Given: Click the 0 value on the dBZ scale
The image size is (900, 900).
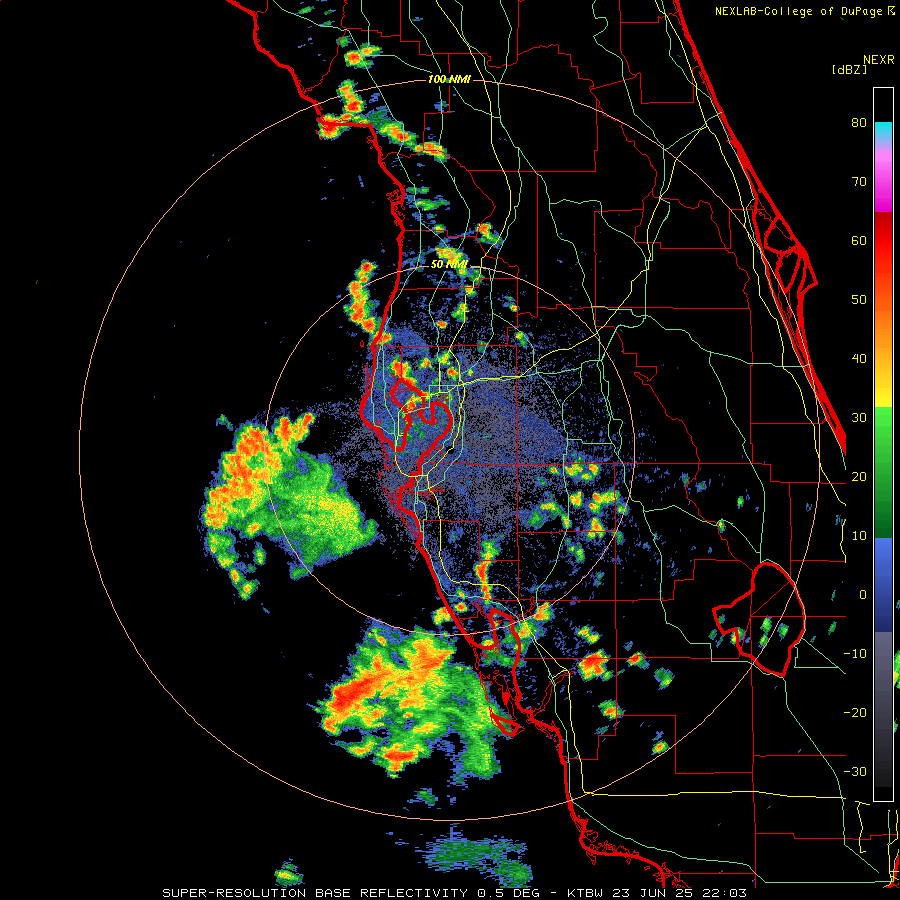Looking at the screenshot, I should point(863,595).
